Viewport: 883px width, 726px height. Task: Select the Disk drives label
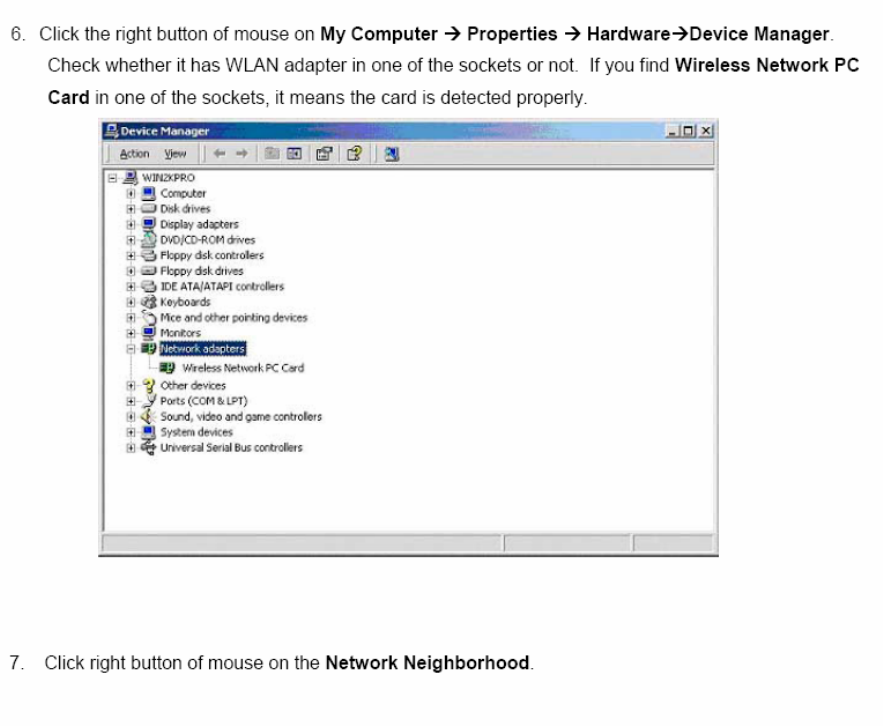coord(185,209)
